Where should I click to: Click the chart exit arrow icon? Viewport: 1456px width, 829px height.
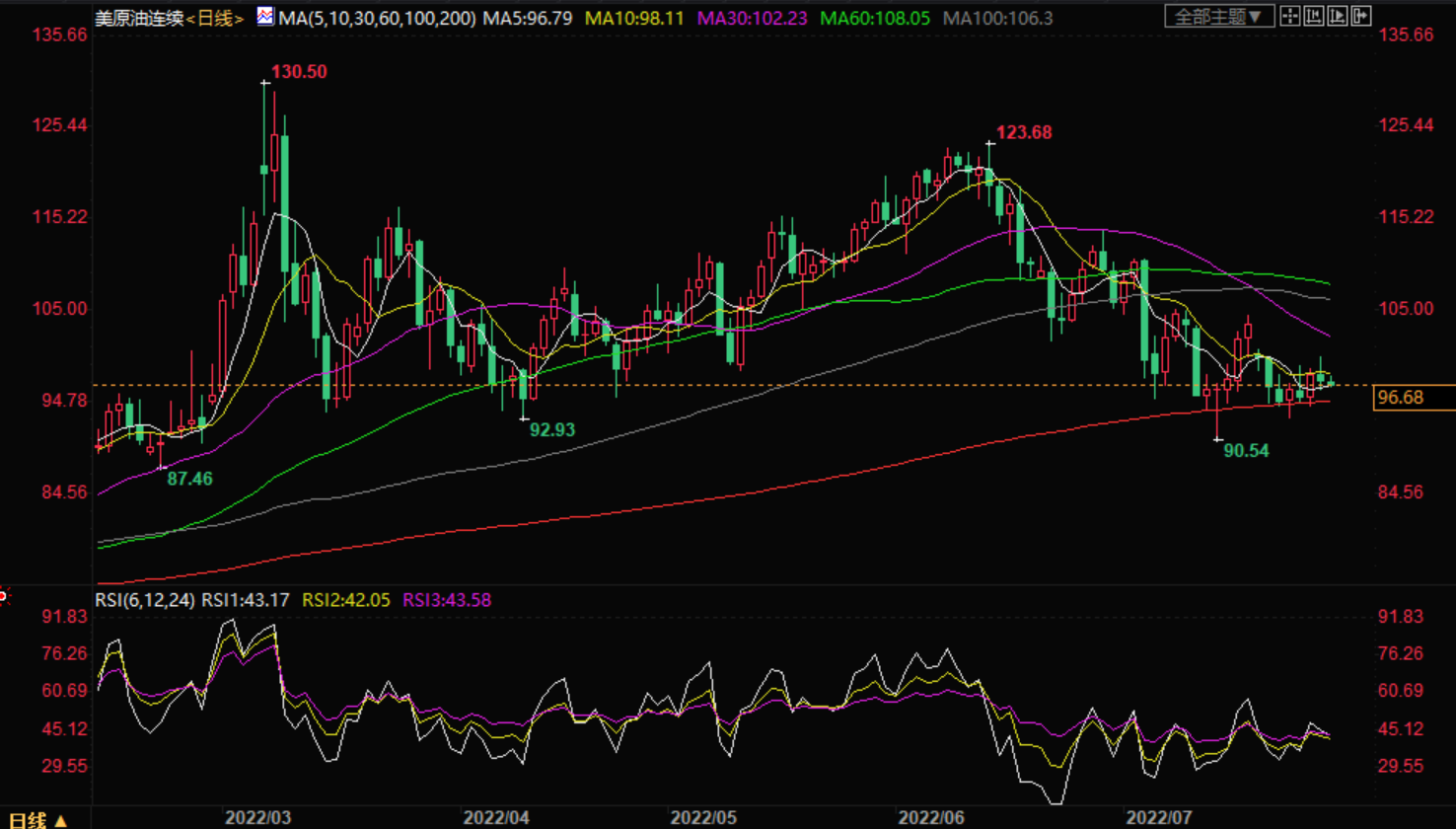(1360, 16)
